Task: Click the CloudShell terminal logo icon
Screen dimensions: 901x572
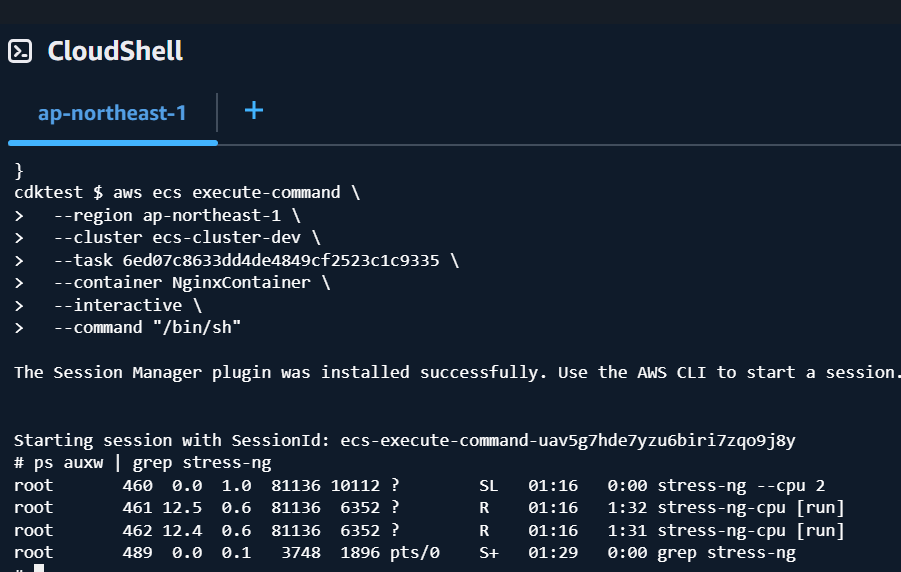Action: (x=20, y=51)
